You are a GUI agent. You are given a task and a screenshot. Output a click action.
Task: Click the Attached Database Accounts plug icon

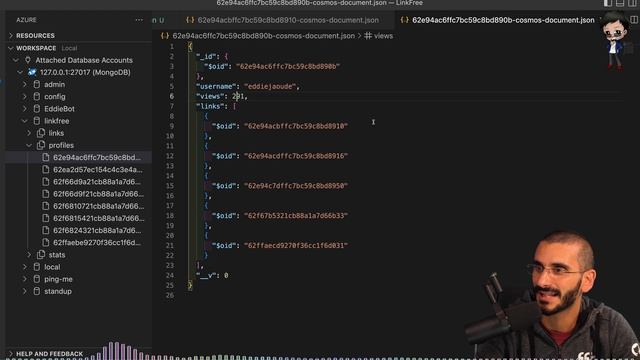click(x=28, y=60)
